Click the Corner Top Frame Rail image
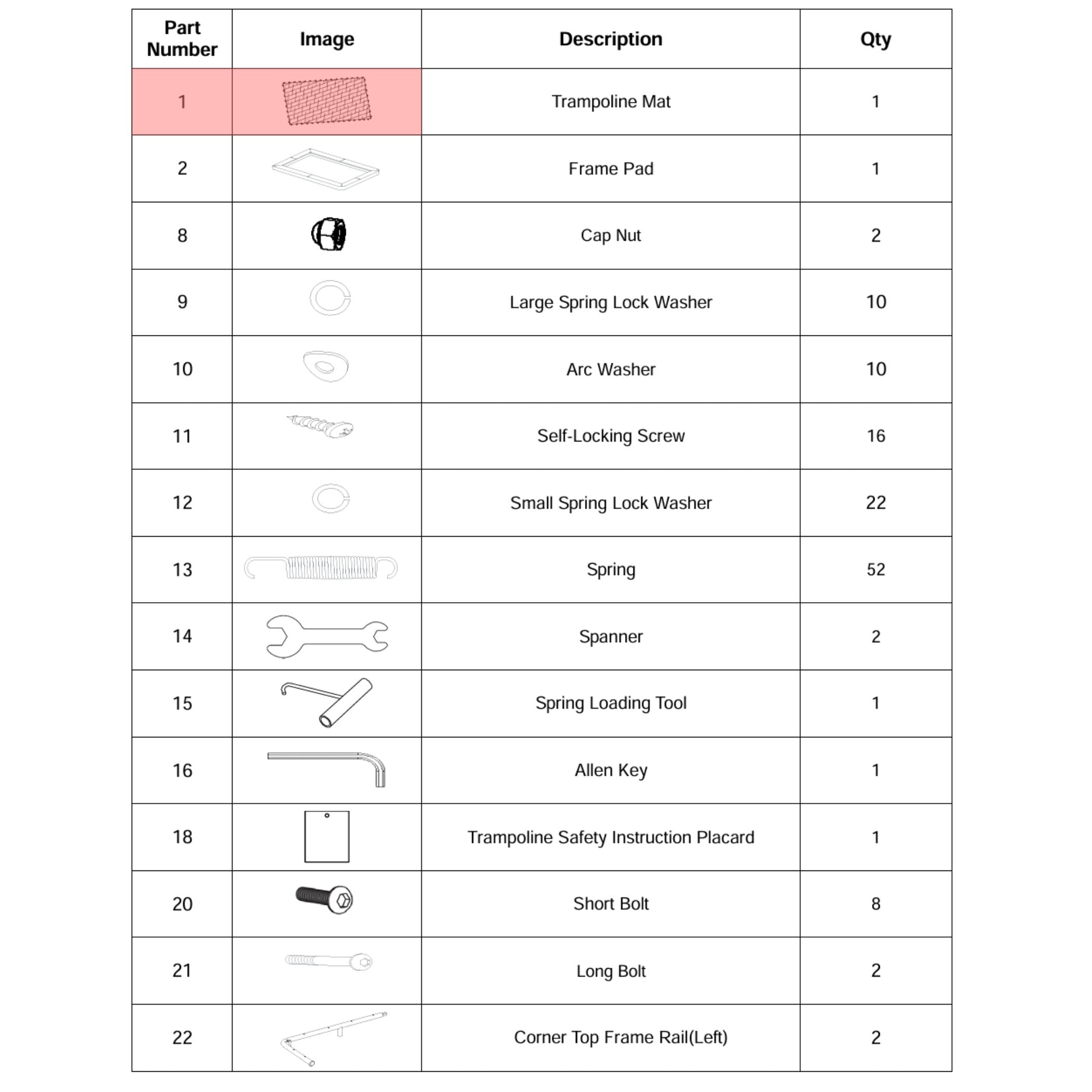Screen dimensions: 1092x1092 click(334, 1038)
